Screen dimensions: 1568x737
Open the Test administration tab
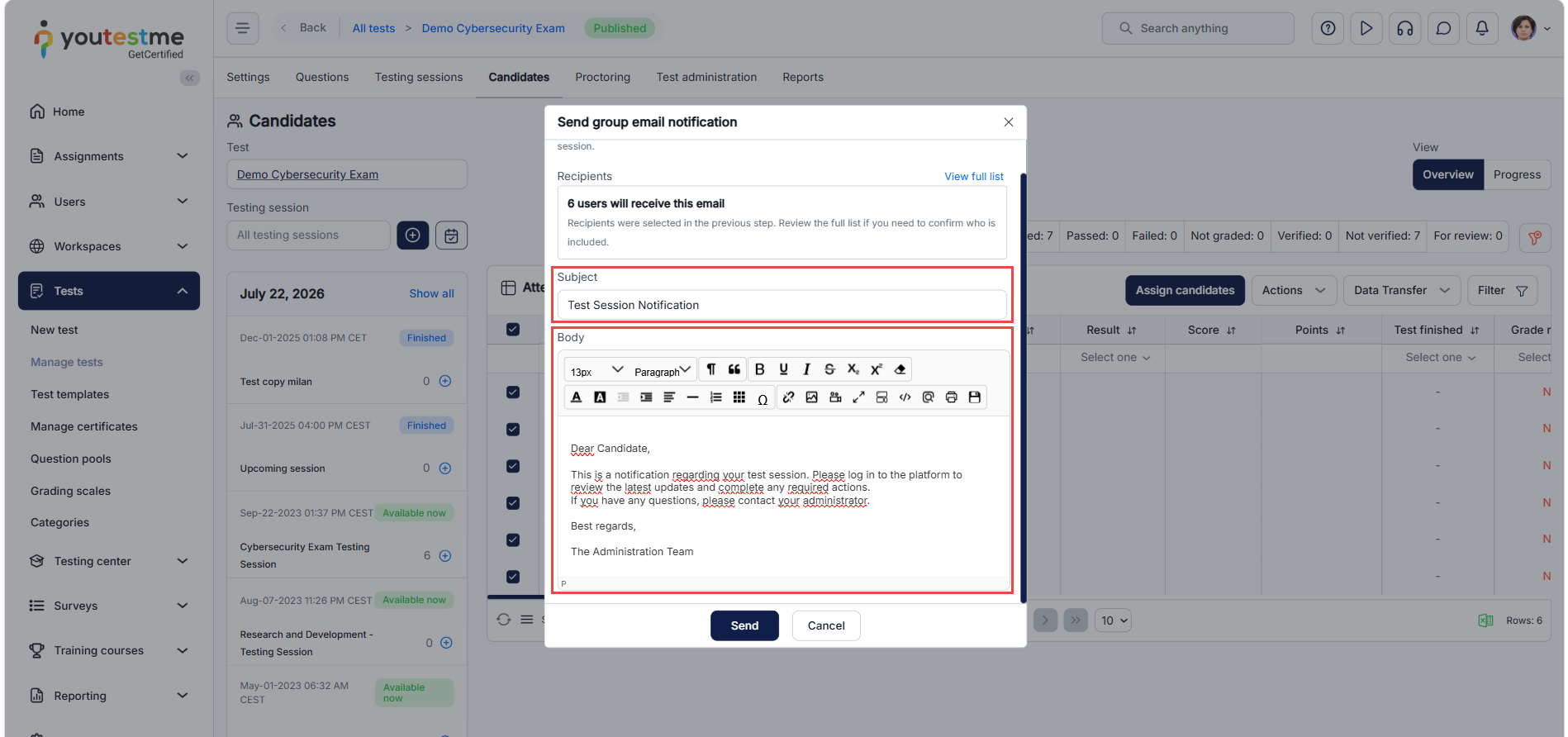coord(706,77)
